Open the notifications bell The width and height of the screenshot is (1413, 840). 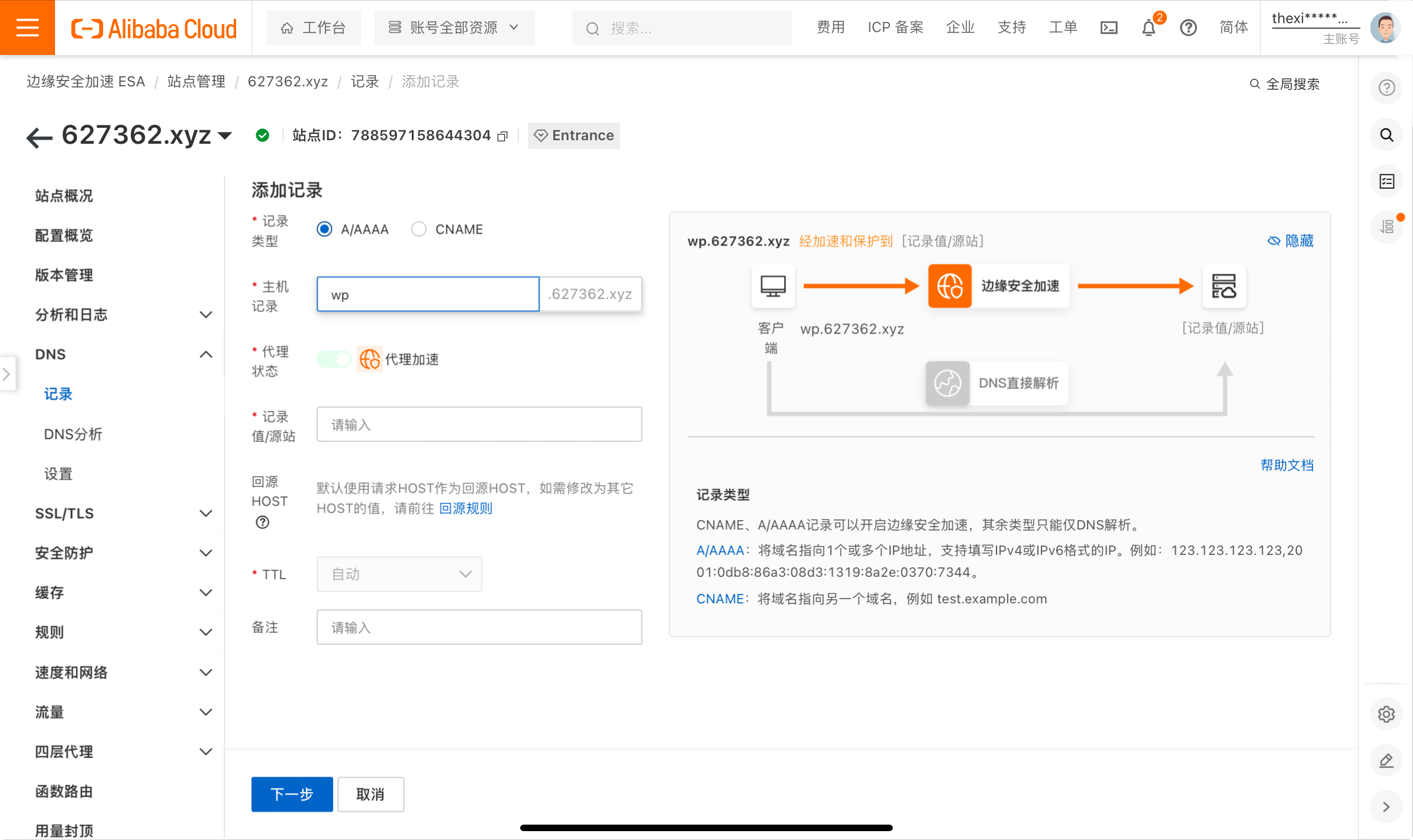(1149, 28)
